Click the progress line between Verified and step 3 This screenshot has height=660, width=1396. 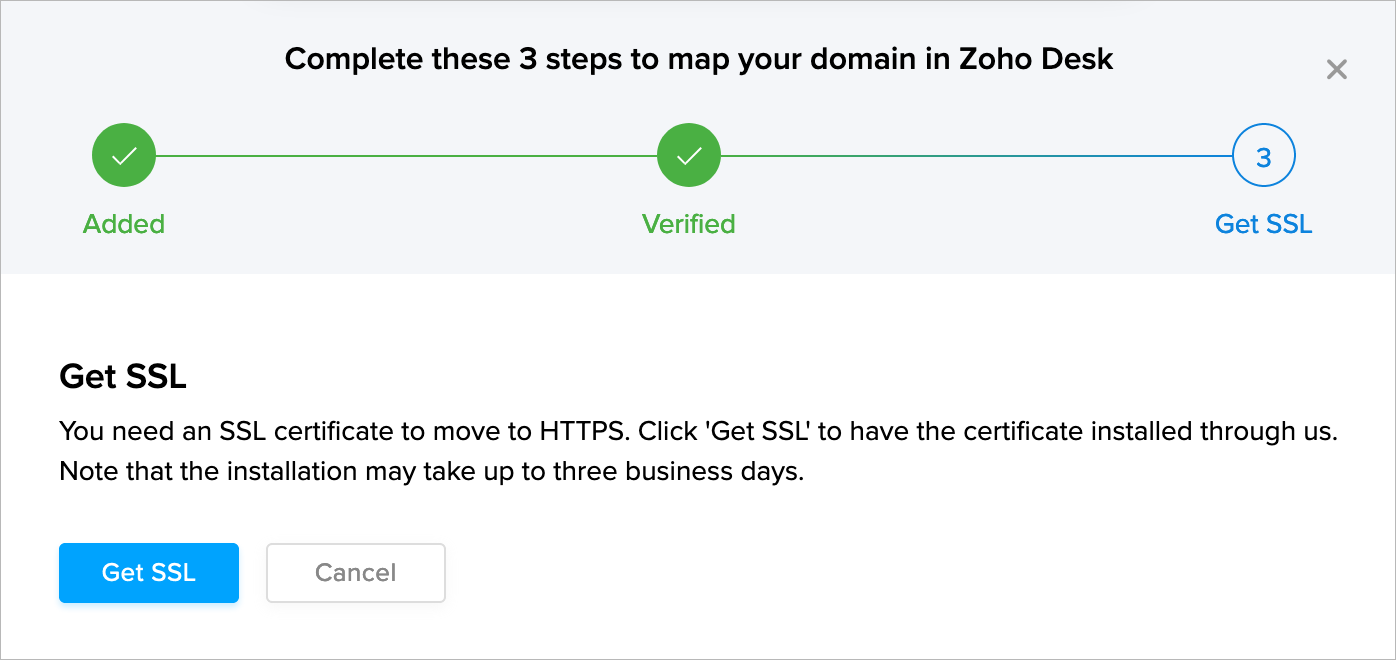click(975, 156)
